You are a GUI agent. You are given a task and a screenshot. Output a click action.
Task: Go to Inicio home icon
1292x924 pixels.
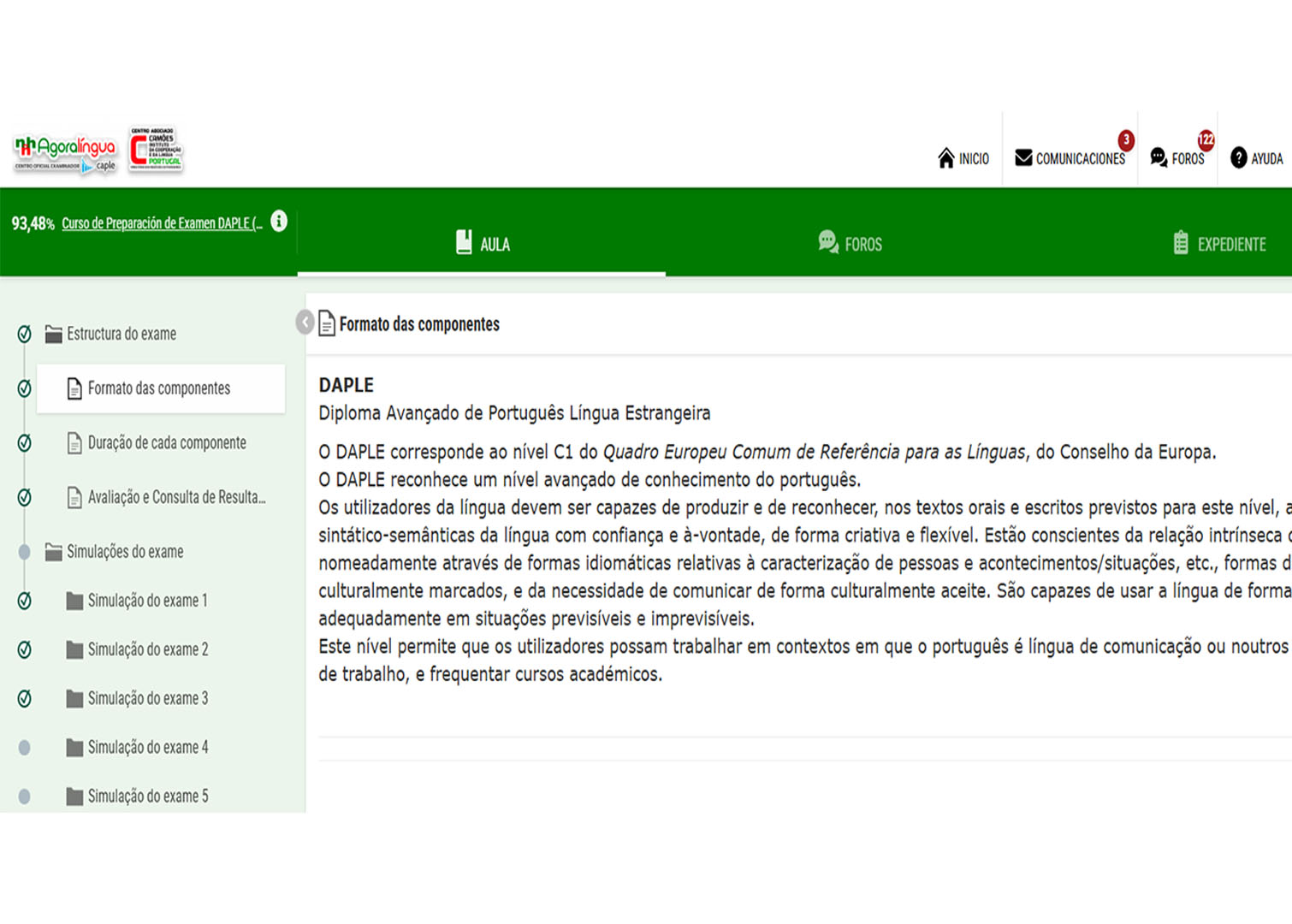tap(946, 158)
